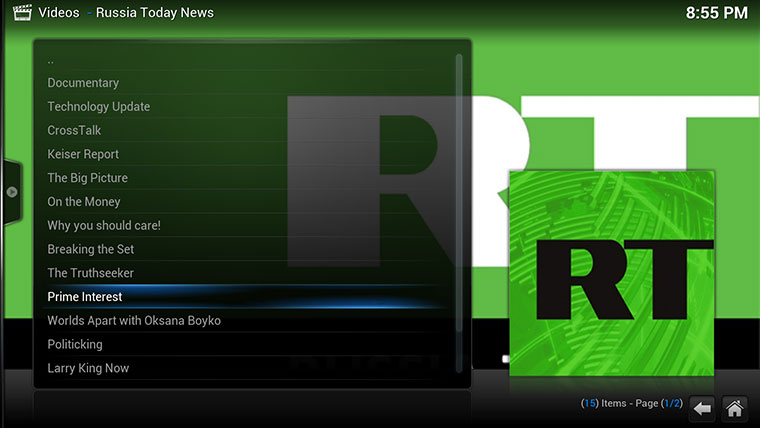This screenshot has height=428, width=760.
Task: Click the items and page counter
Action: point(632,403)
